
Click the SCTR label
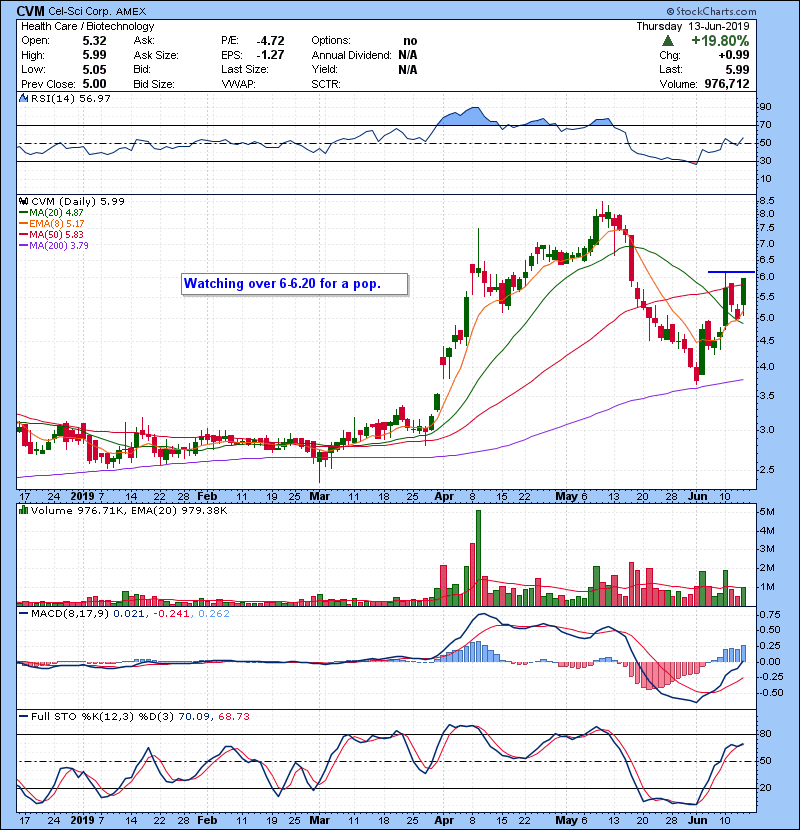click(326, 84)
